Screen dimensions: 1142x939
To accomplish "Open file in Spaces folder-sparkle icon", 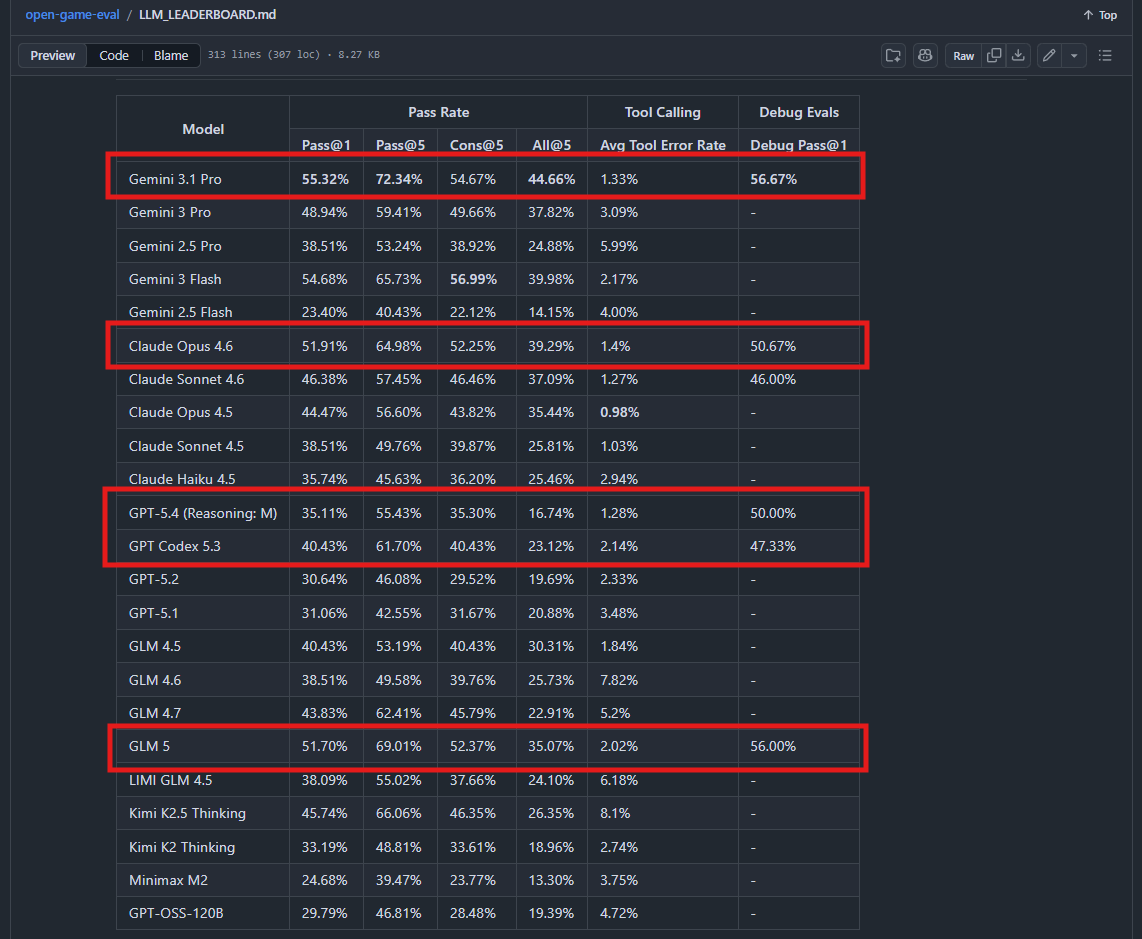I will coord(893,55).
